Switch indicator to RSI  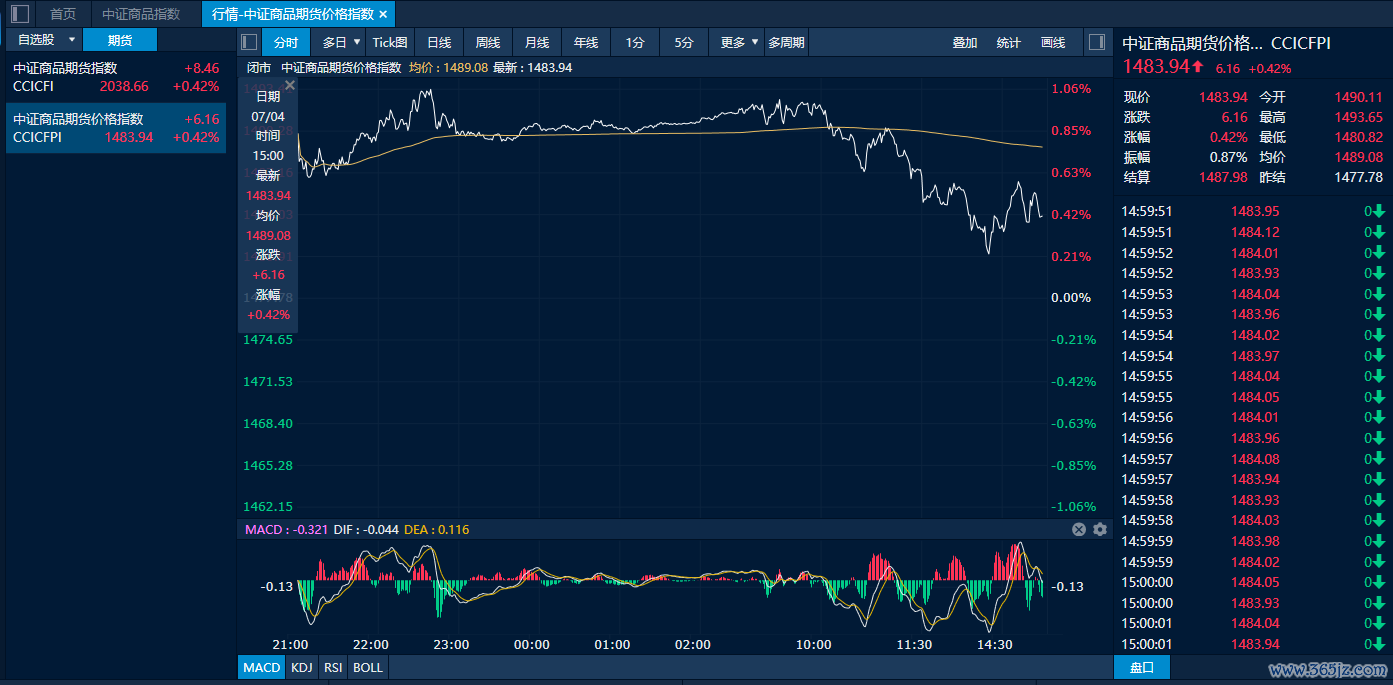click(333, 667)
